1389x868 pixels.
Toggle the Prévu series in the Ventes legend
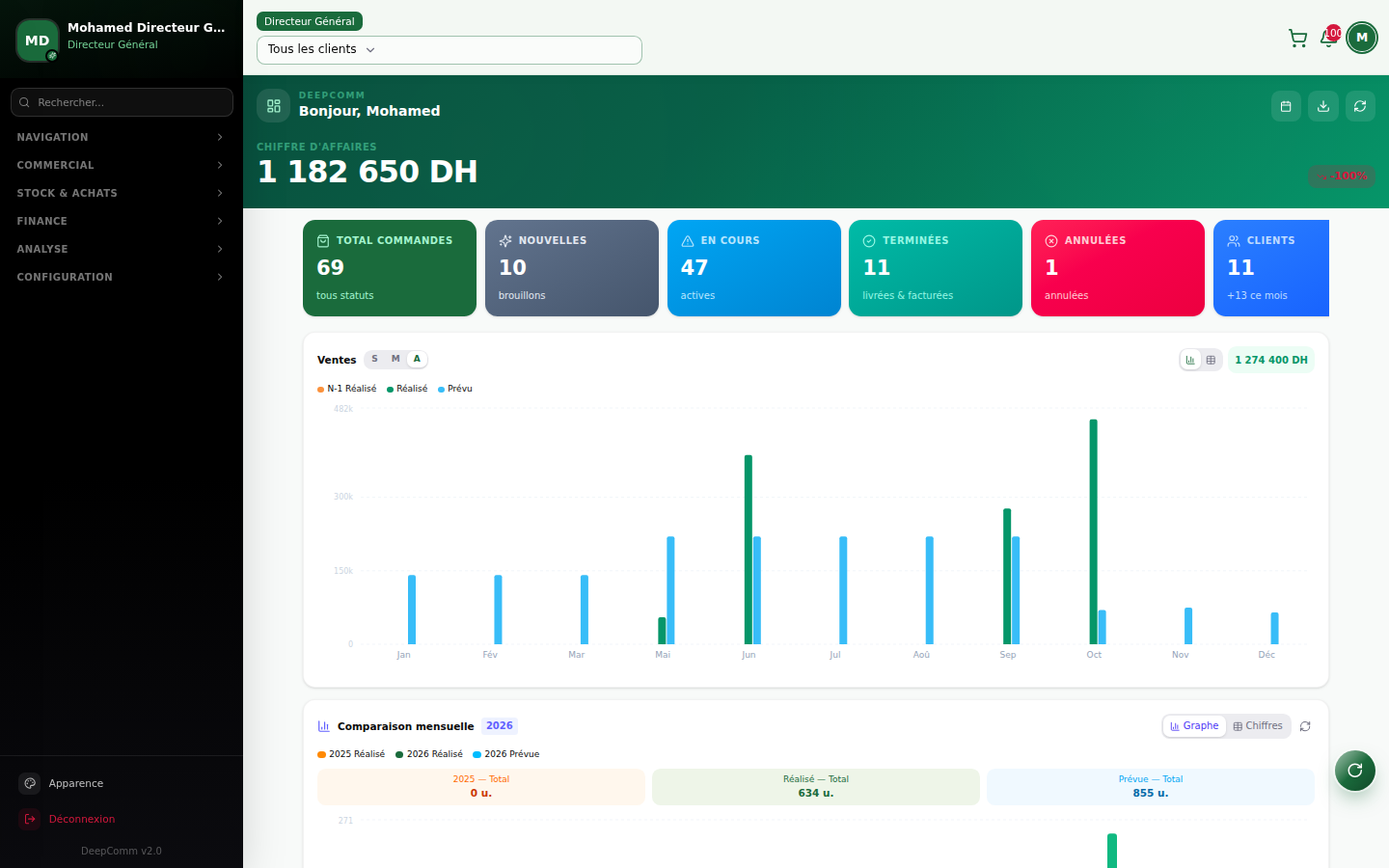[x=455, y=389]
